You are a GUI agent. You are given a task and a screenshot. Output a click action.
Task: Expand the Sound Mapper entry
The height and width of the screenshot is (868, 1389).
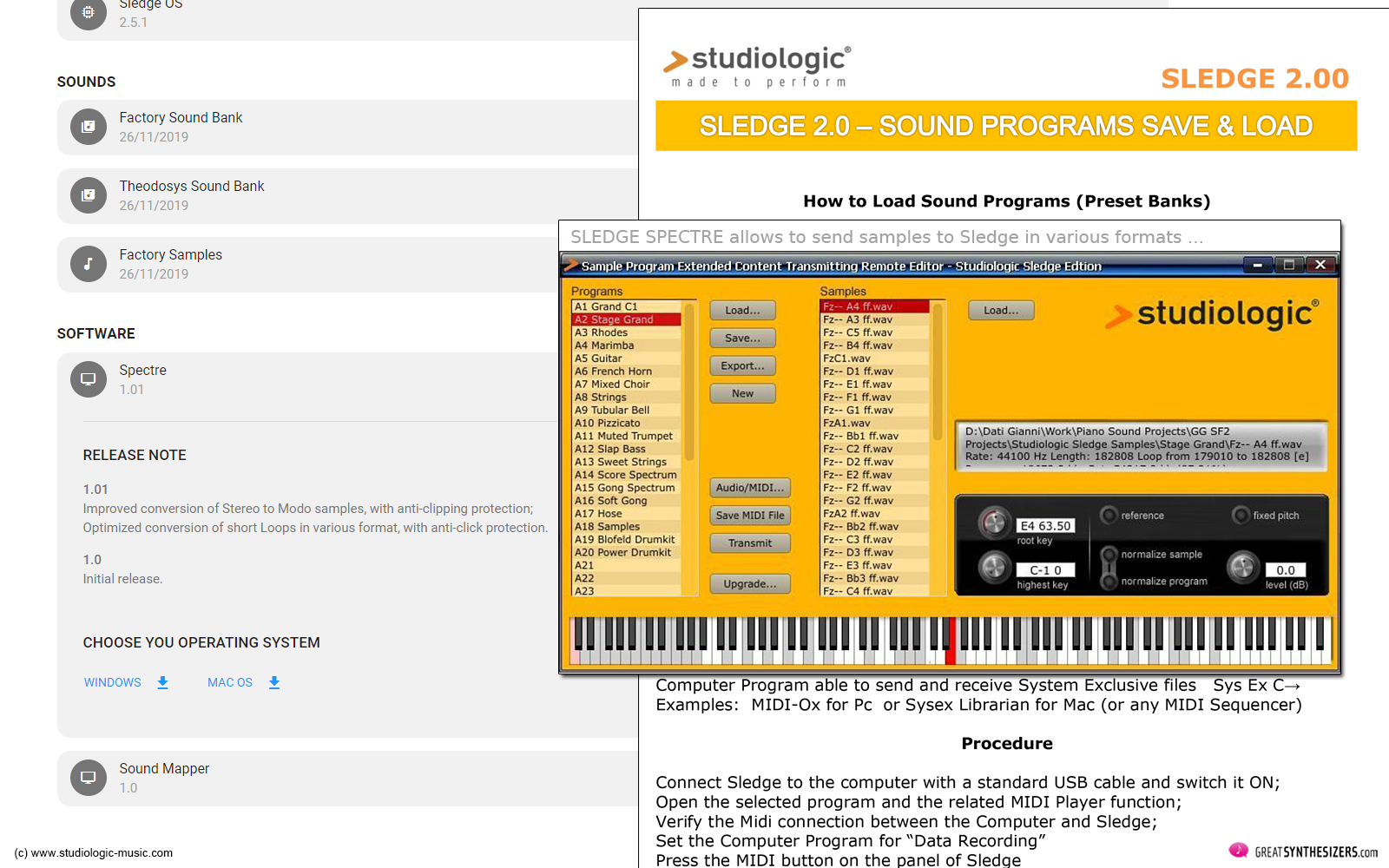pyautogui.click(x=347, y=778)
